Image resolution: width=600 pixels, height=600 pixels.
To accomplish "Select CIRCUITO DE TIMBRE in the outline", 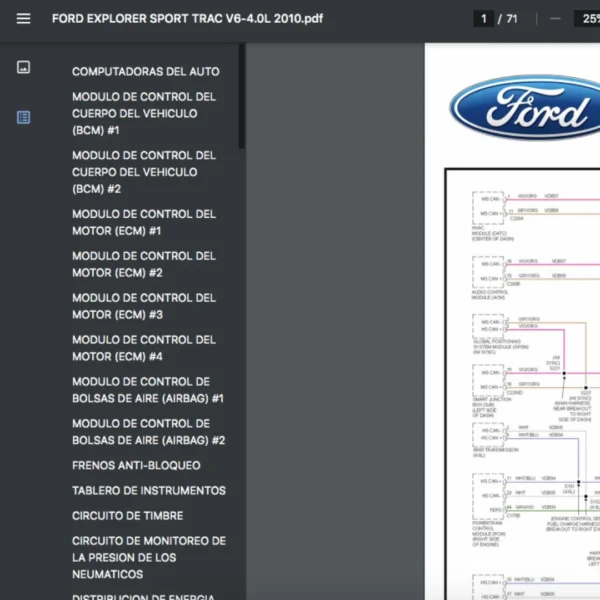I will (127, 516).
